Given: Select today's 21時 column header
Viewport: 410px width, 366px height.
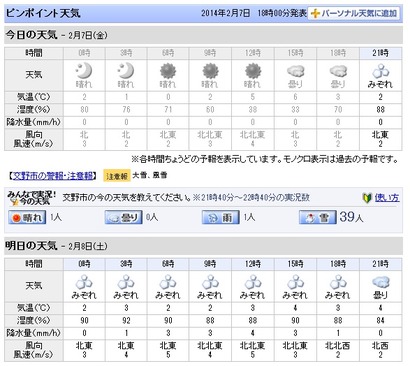Looking at the screenshot, I should click(x=381, y=53).
